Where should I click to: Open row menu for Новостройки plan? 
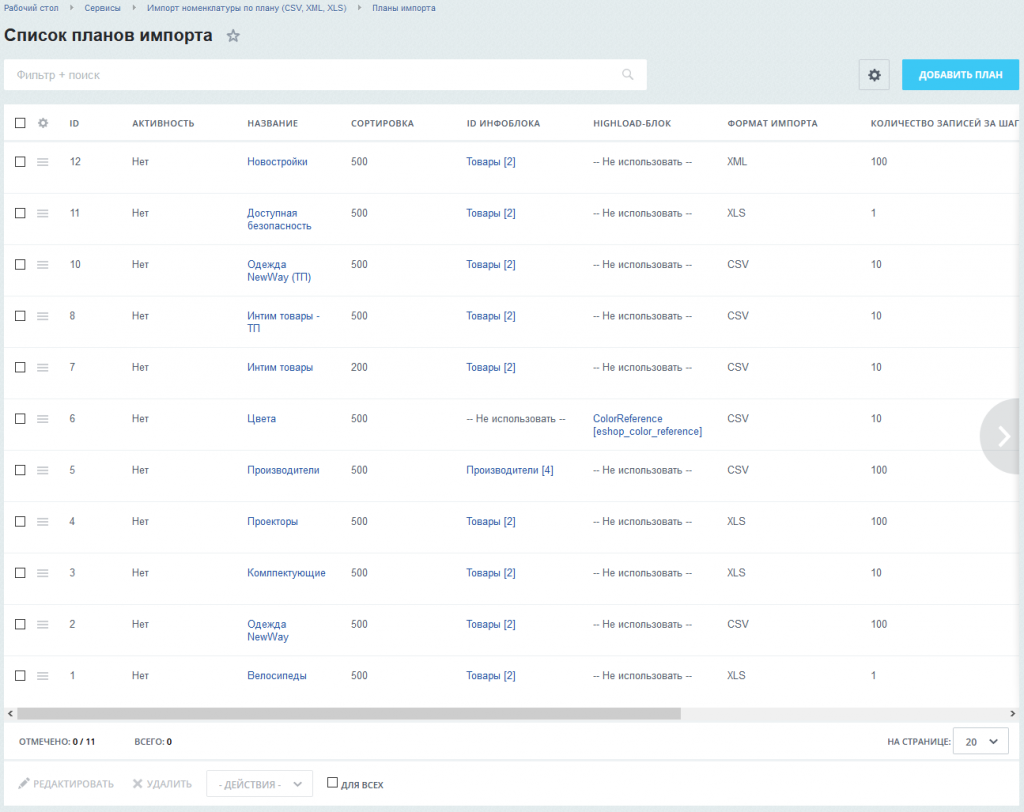tap(42, 162)
